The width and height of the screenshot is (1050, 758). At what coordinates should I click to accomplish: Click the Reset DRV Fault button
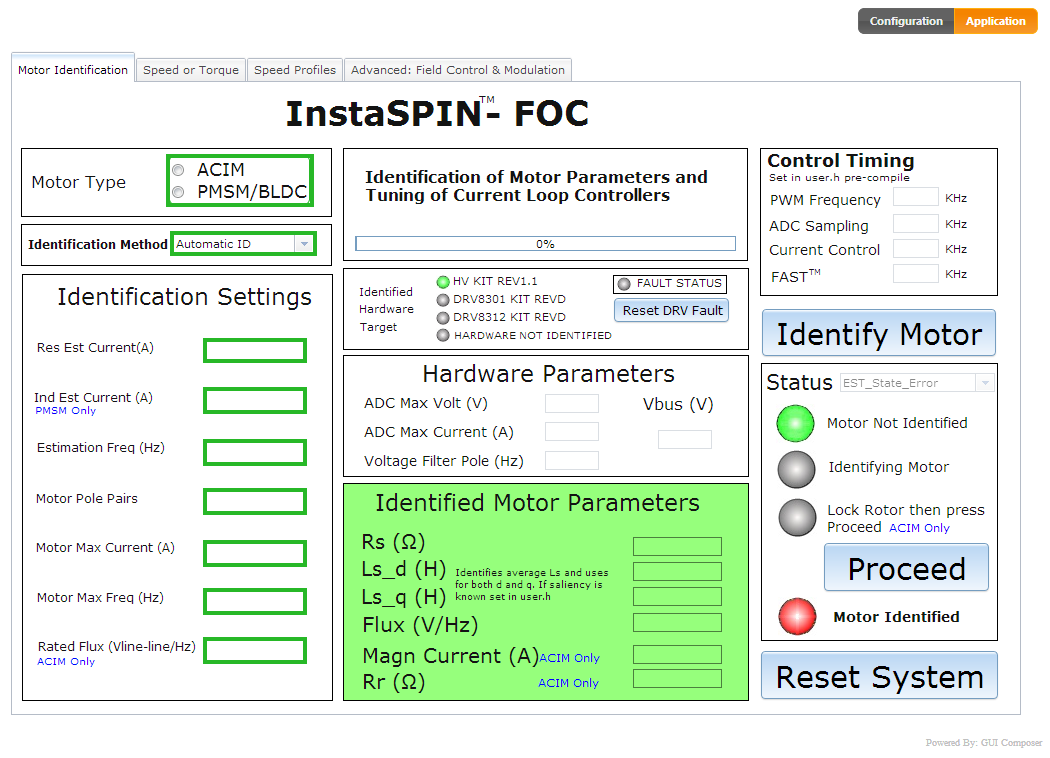pyautogui.click(x=672, y=310)
